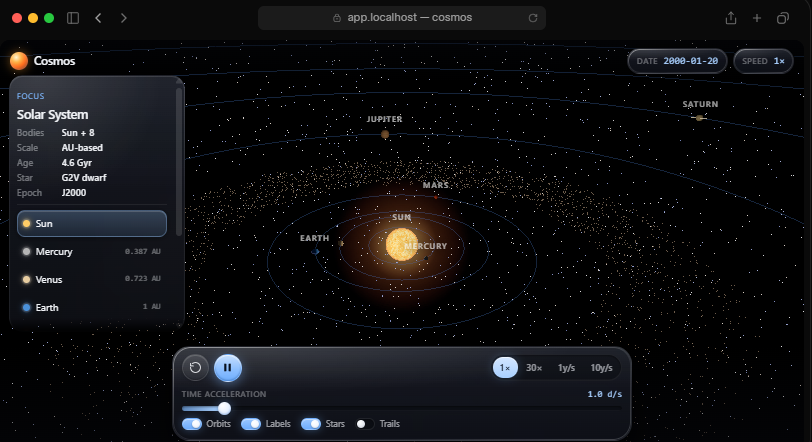
Task: Pause the simulation playback
Action: [x=227, y=367]
